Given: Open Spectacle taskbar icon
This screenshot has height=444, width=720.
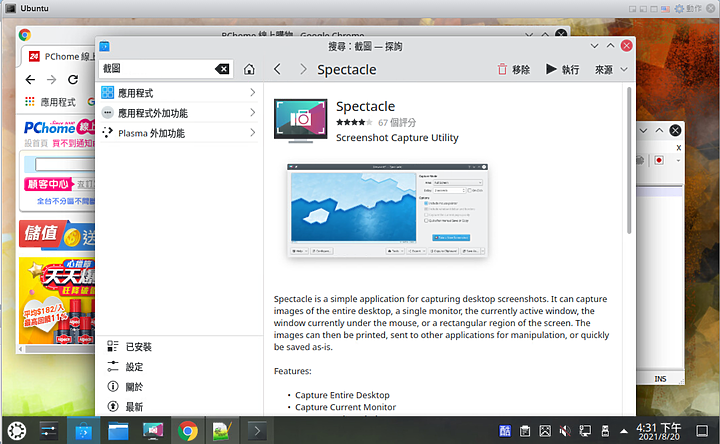Looking at the screenshot, I should pos(153,431).
